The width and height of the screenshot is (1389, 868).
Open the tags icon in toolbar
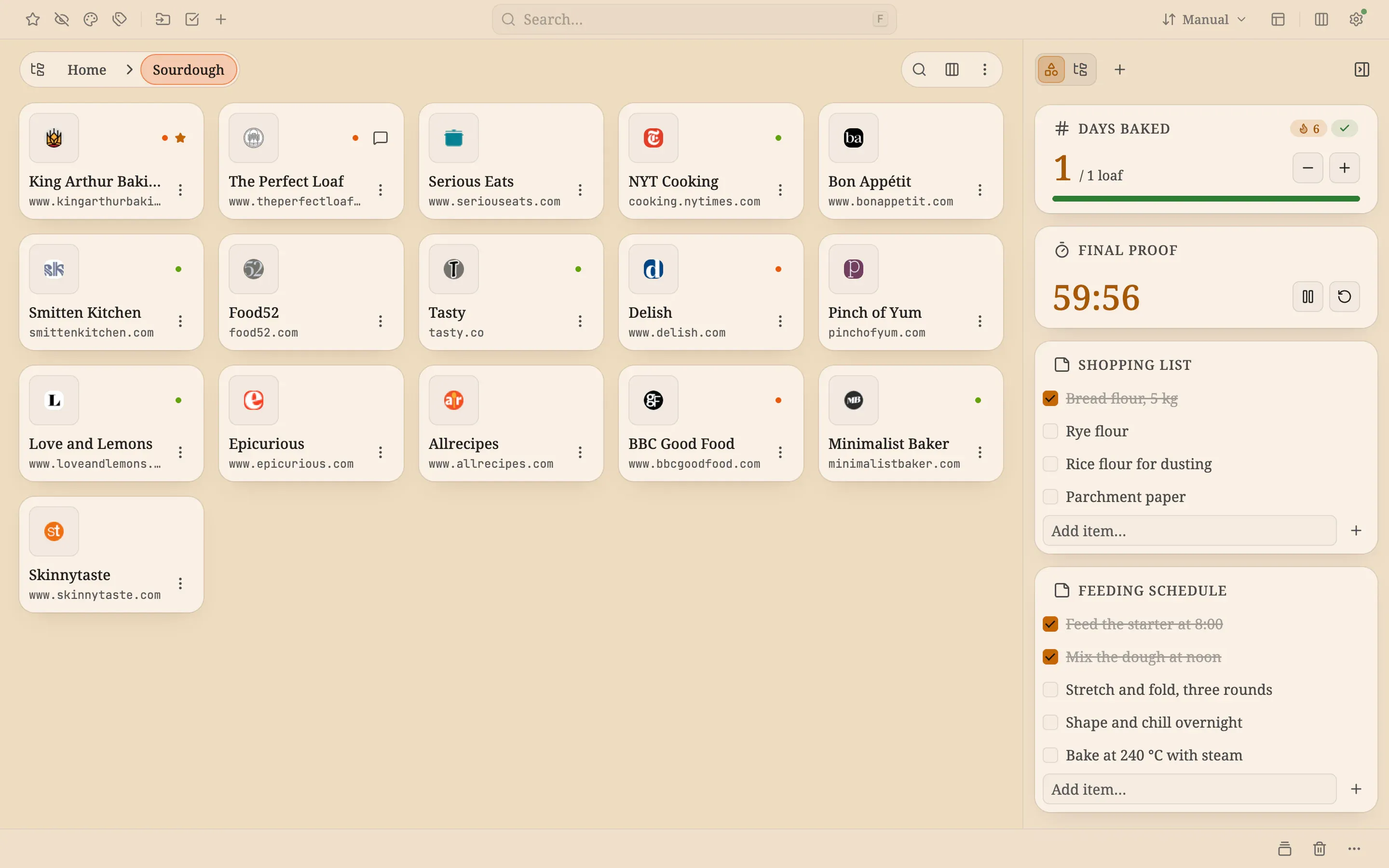click(120, 19)
